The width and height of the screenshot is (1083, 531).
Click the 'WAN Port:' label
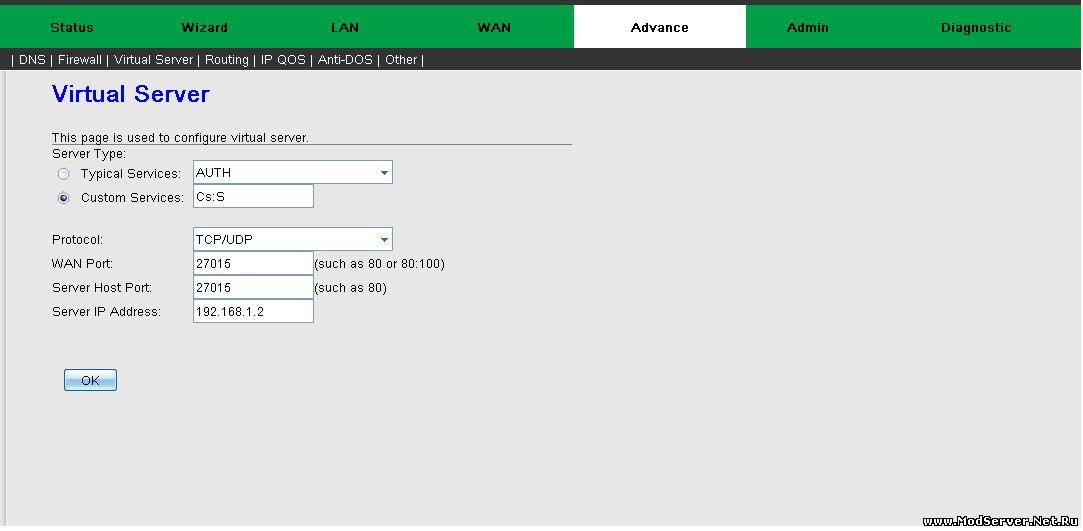82,263
